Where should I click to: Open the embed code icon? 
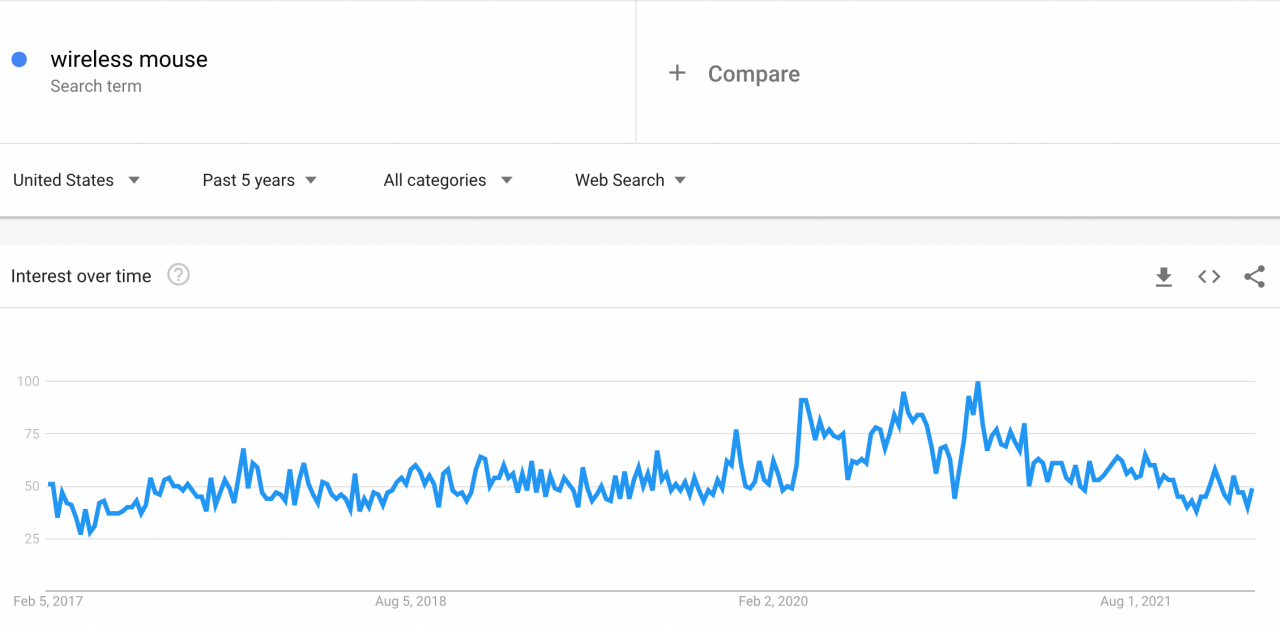[1209, 277]
